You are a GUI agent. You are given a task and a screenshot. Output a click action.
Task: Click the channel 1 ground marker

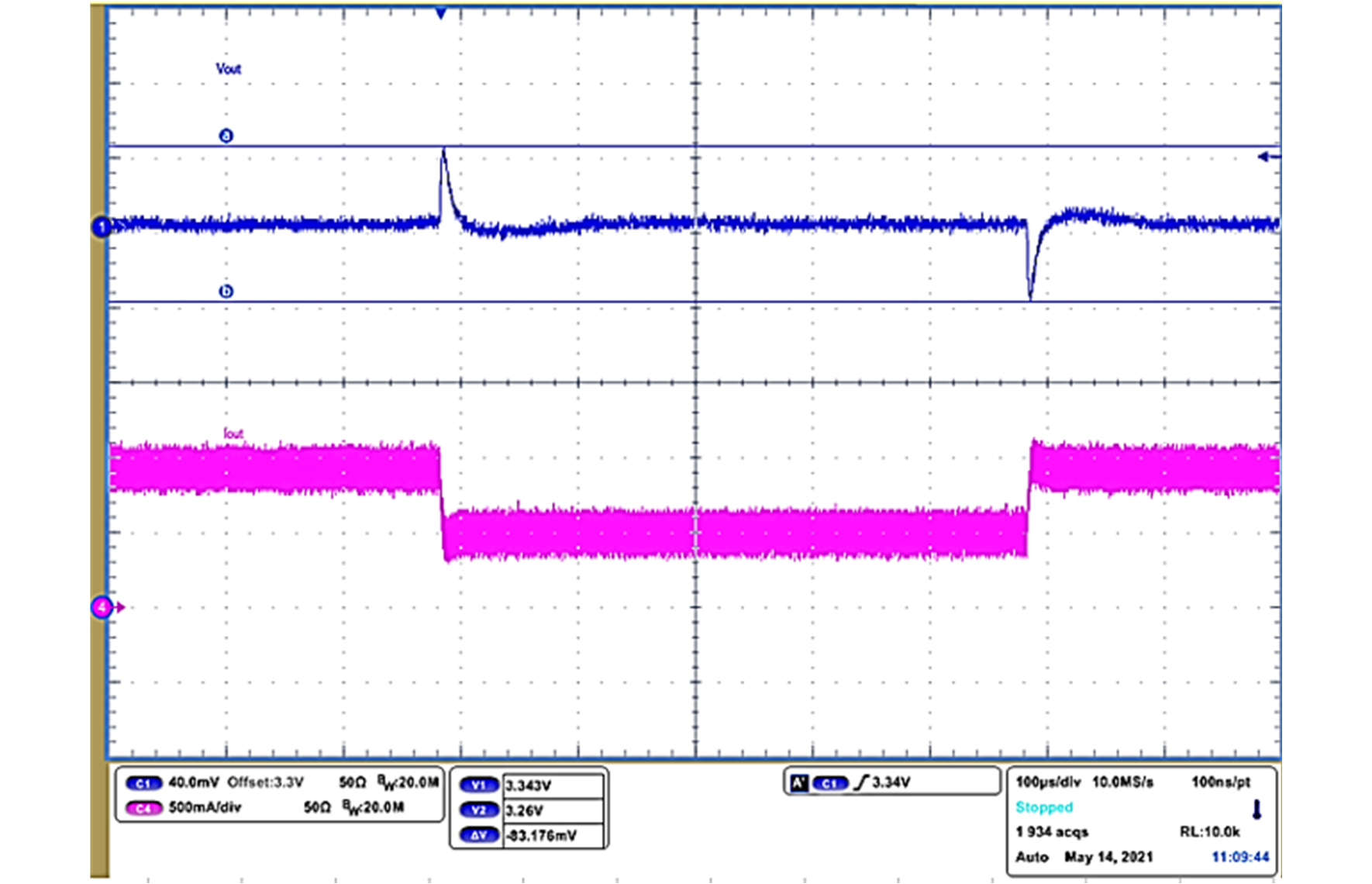pyautogui.click(x=101, y=227)
